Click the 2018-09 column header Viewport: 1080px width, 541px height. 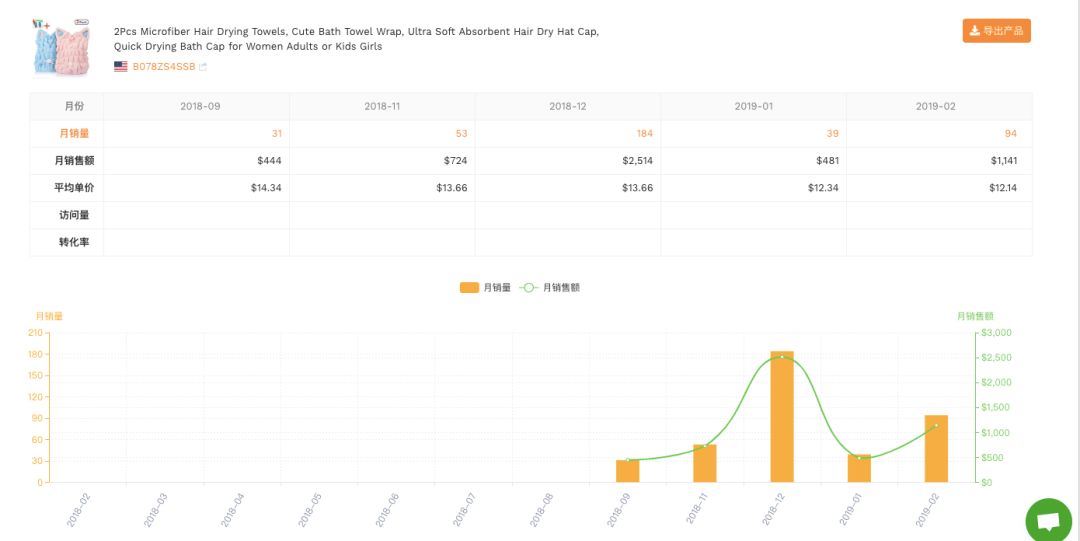point(200,106)
